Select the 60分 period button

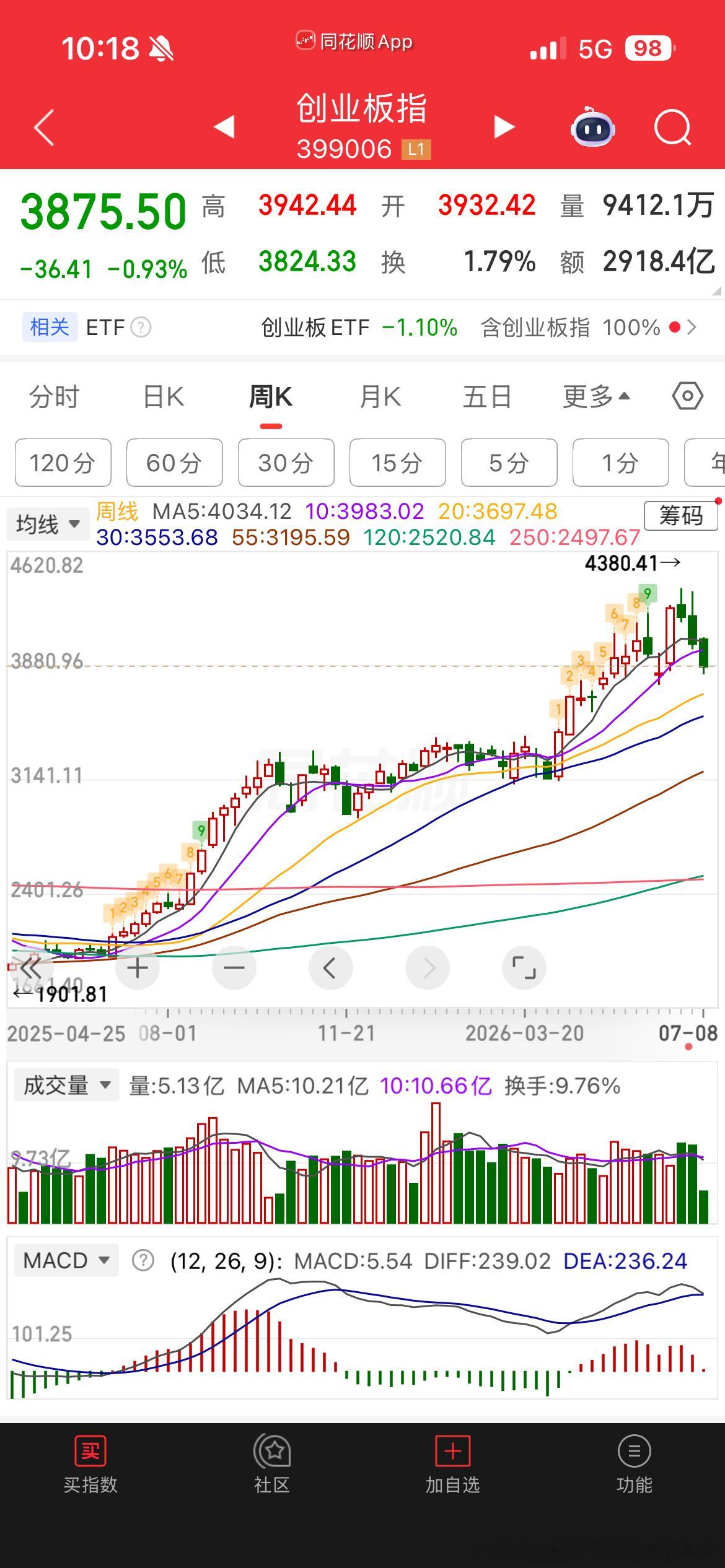pos(174,463)
